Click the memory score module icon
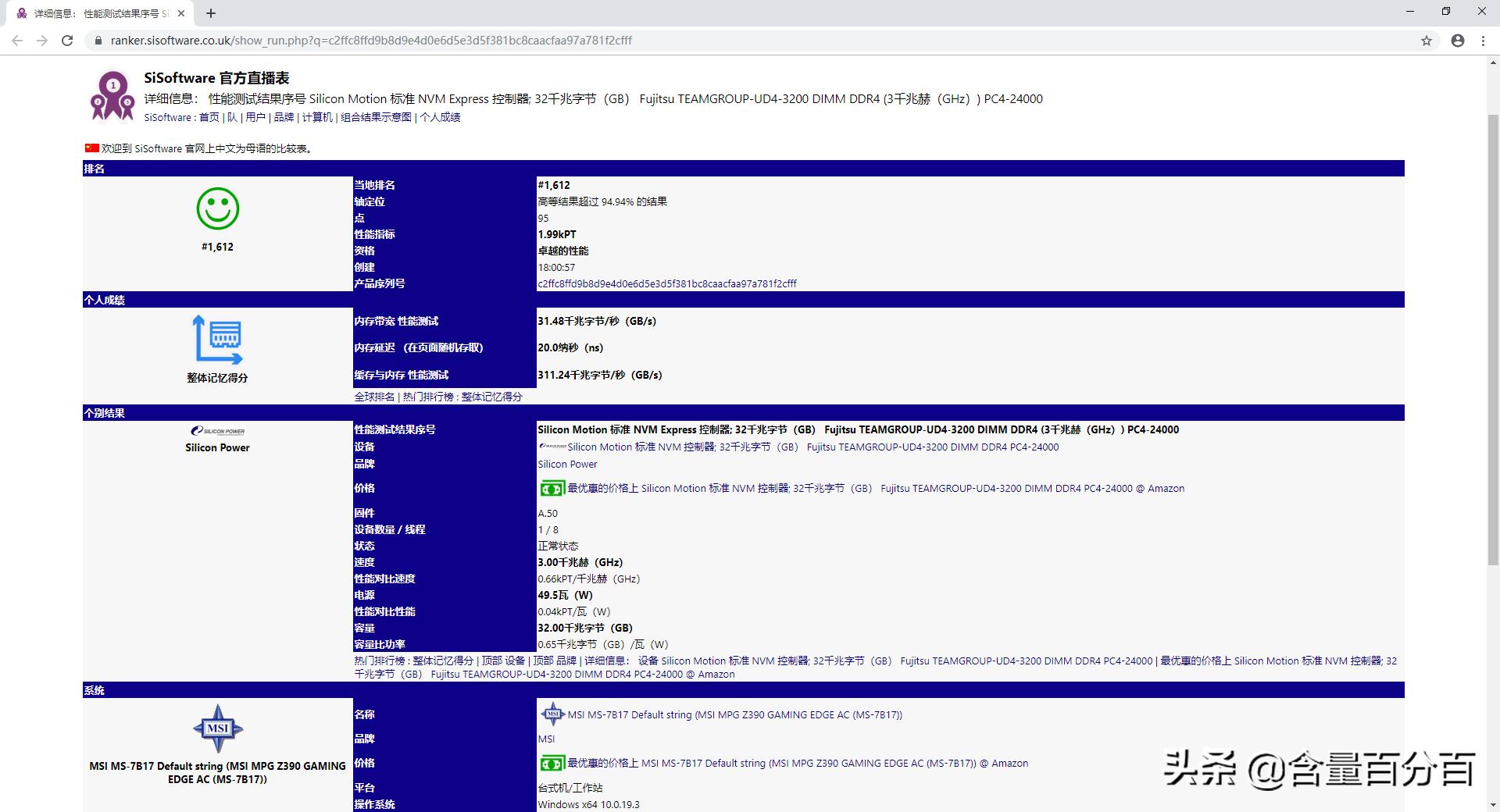The width and height of the screenshot is (1500, 812). (x=217, y=340)
